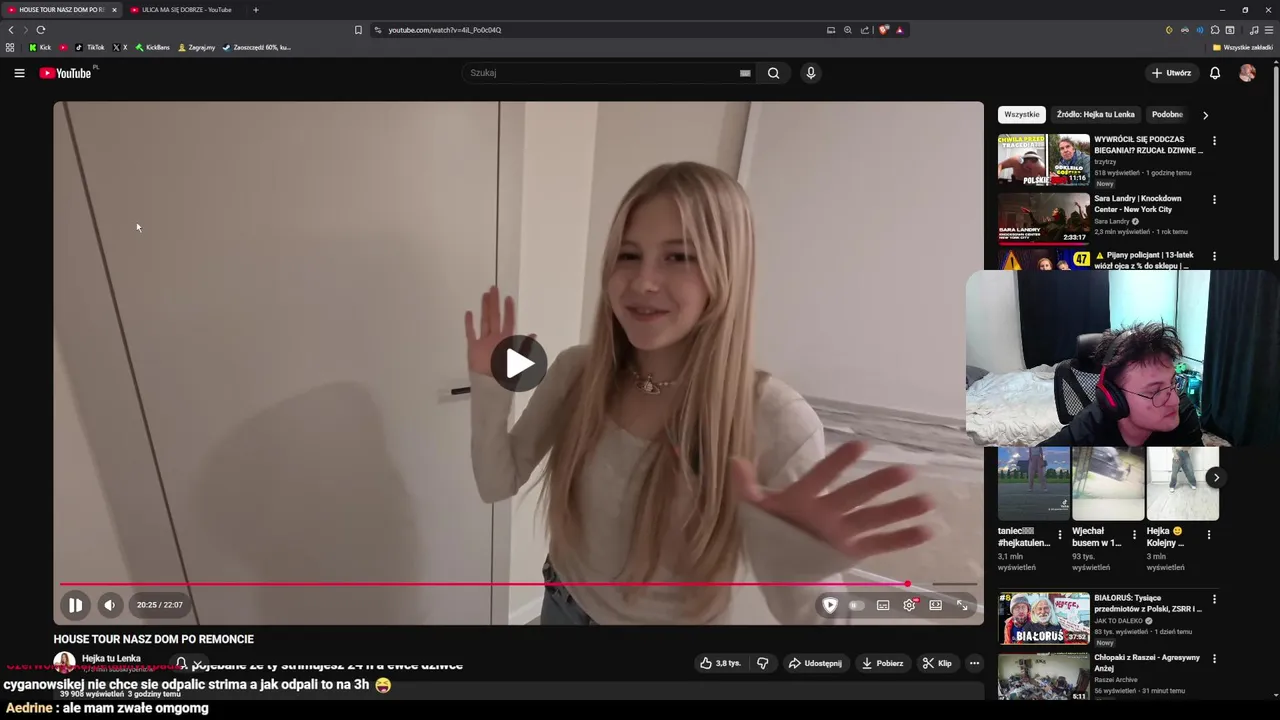
Task: Click the large center play overlay
Action: (518, 363)
